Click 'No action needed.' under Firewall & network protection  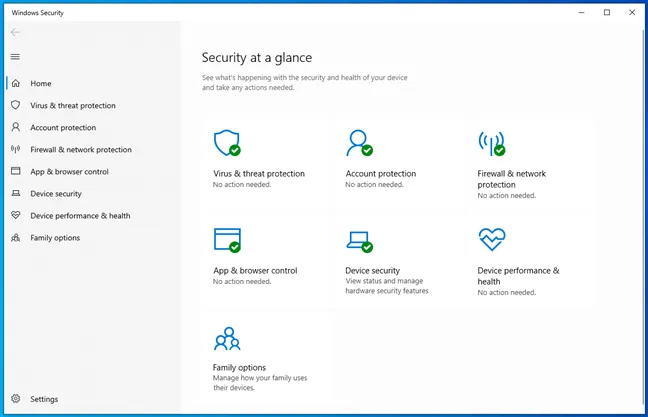[x=506, y=195]
